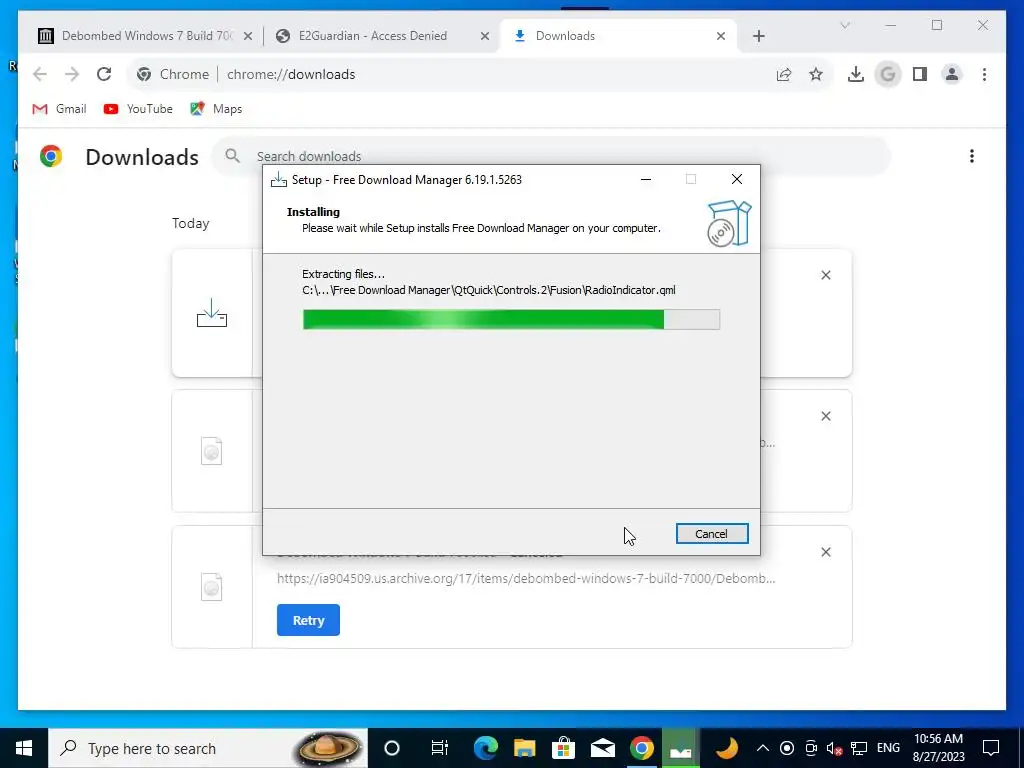Switch to the Debombed Windows 7 Build tab
Screen dimensions: 1024x768
pos(147,36)
